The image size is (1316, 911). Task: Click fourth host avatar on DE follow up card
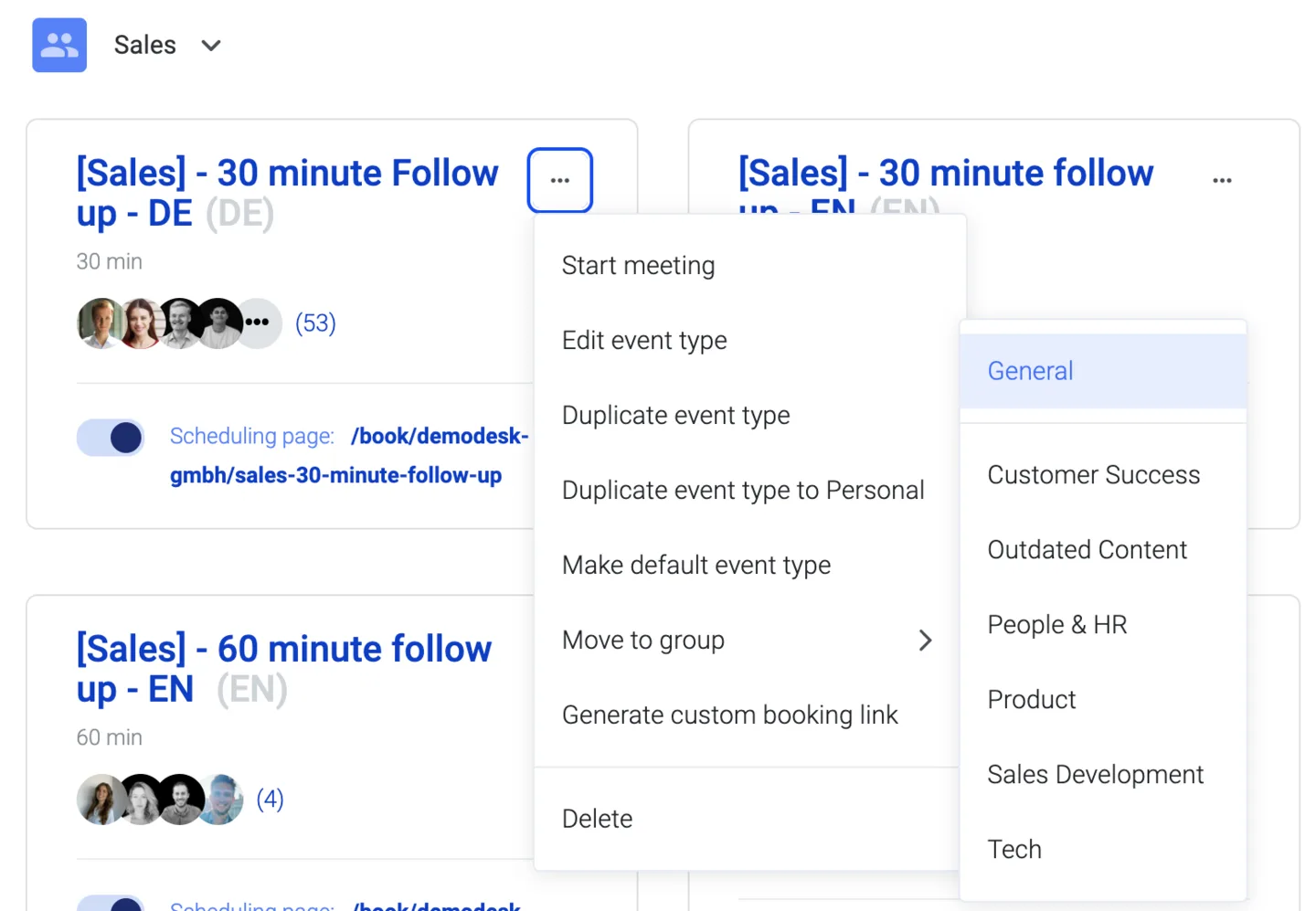pyautogui.click(x=219, y=323)
